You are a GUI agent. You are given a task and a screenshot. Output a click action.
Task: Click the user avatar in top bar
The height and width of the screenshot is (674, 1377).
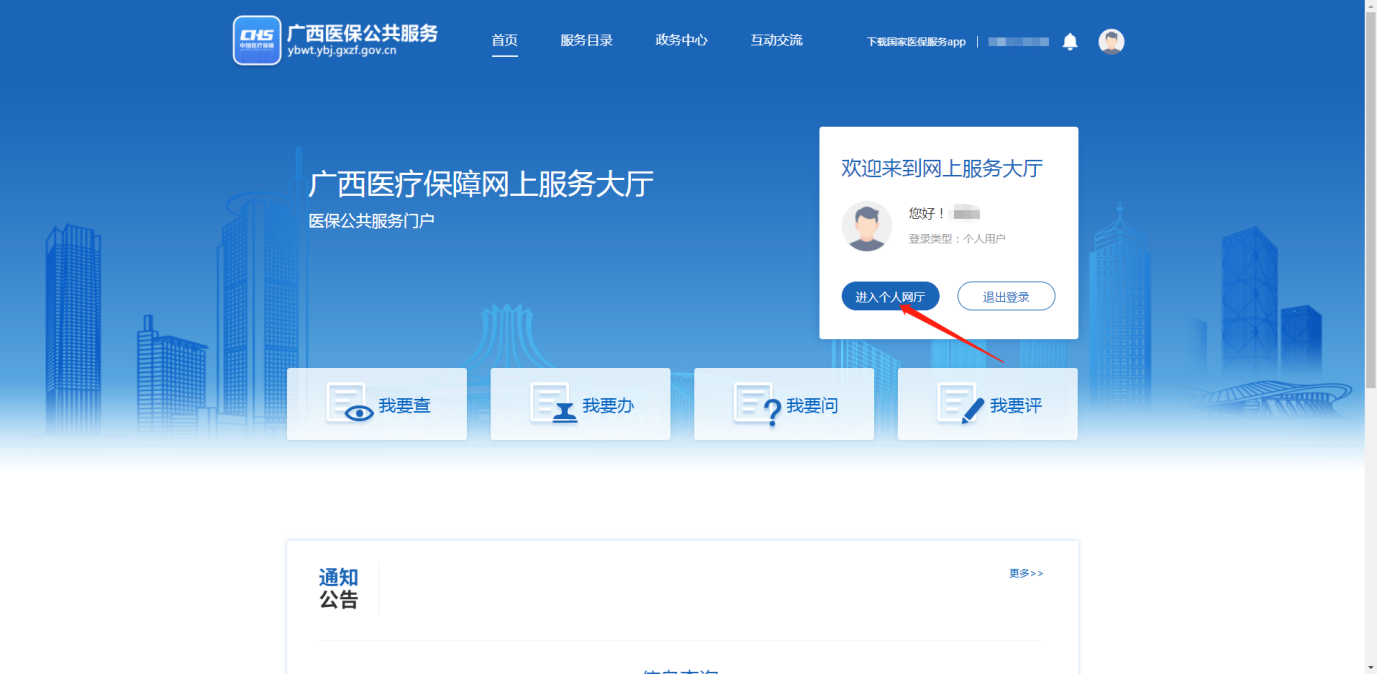(1111, 41)
